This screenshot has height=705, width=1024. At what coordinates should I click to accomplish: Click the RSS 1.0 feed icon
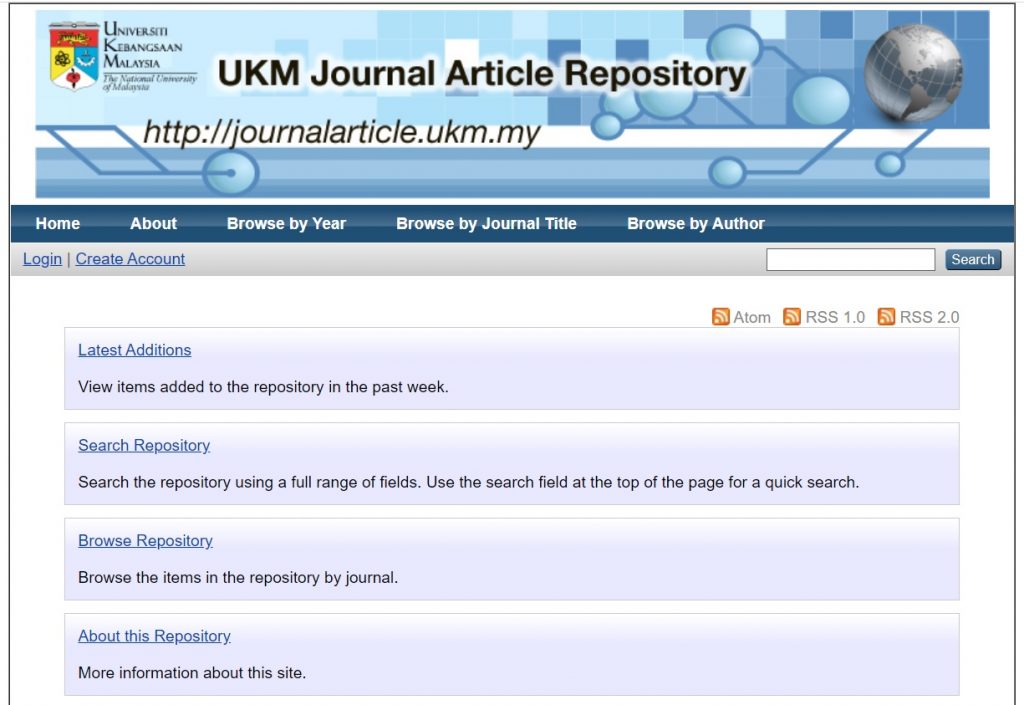click(792, 317)
